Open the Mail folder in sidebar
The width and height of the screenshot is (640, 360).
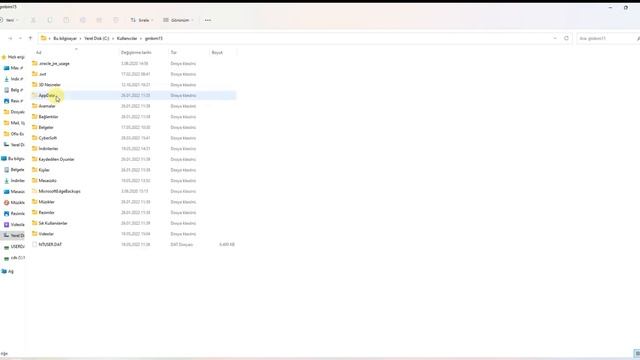(x=14, y=123)
